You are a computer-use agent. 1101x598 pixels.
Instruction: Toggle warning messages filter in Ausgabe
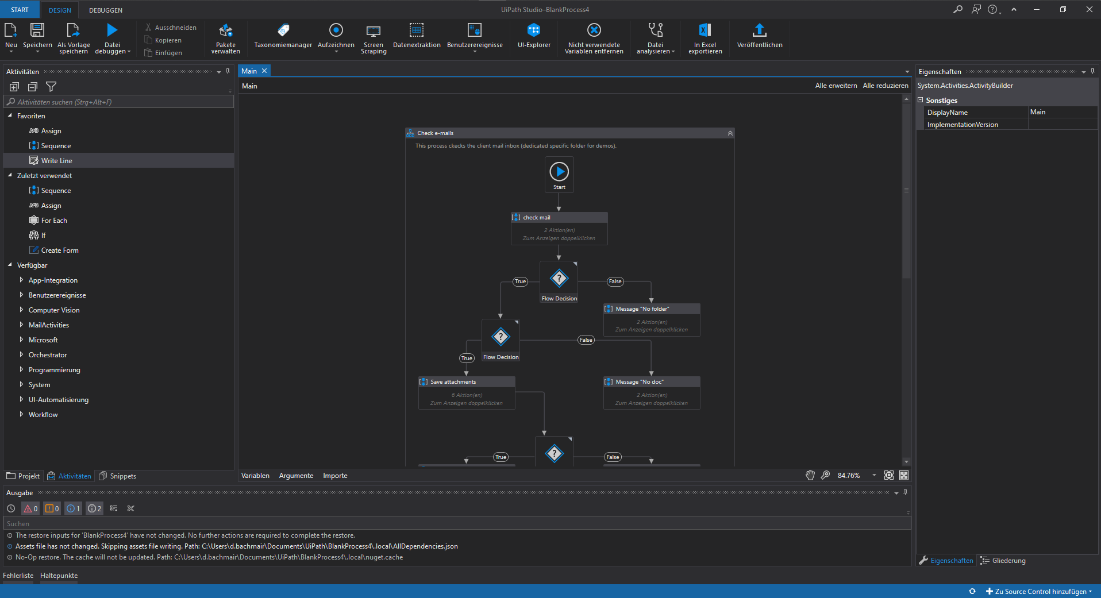tap(52, 508)
